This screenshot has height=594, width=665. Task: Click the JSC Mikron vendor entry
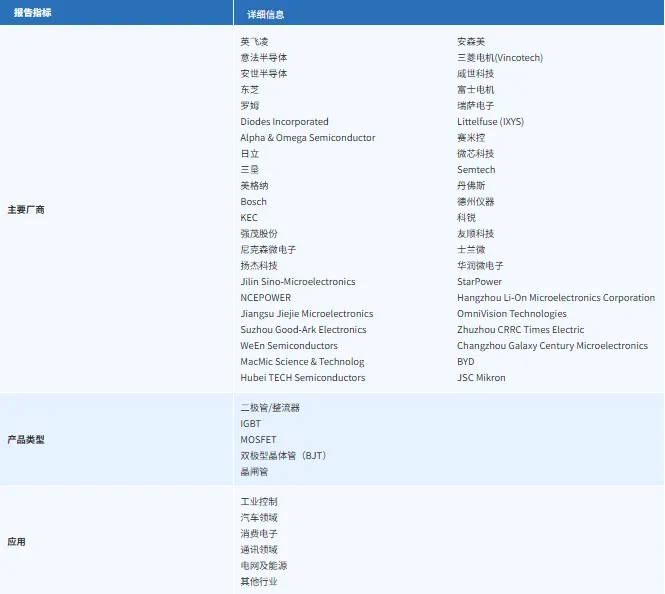(x=481, y=378)
